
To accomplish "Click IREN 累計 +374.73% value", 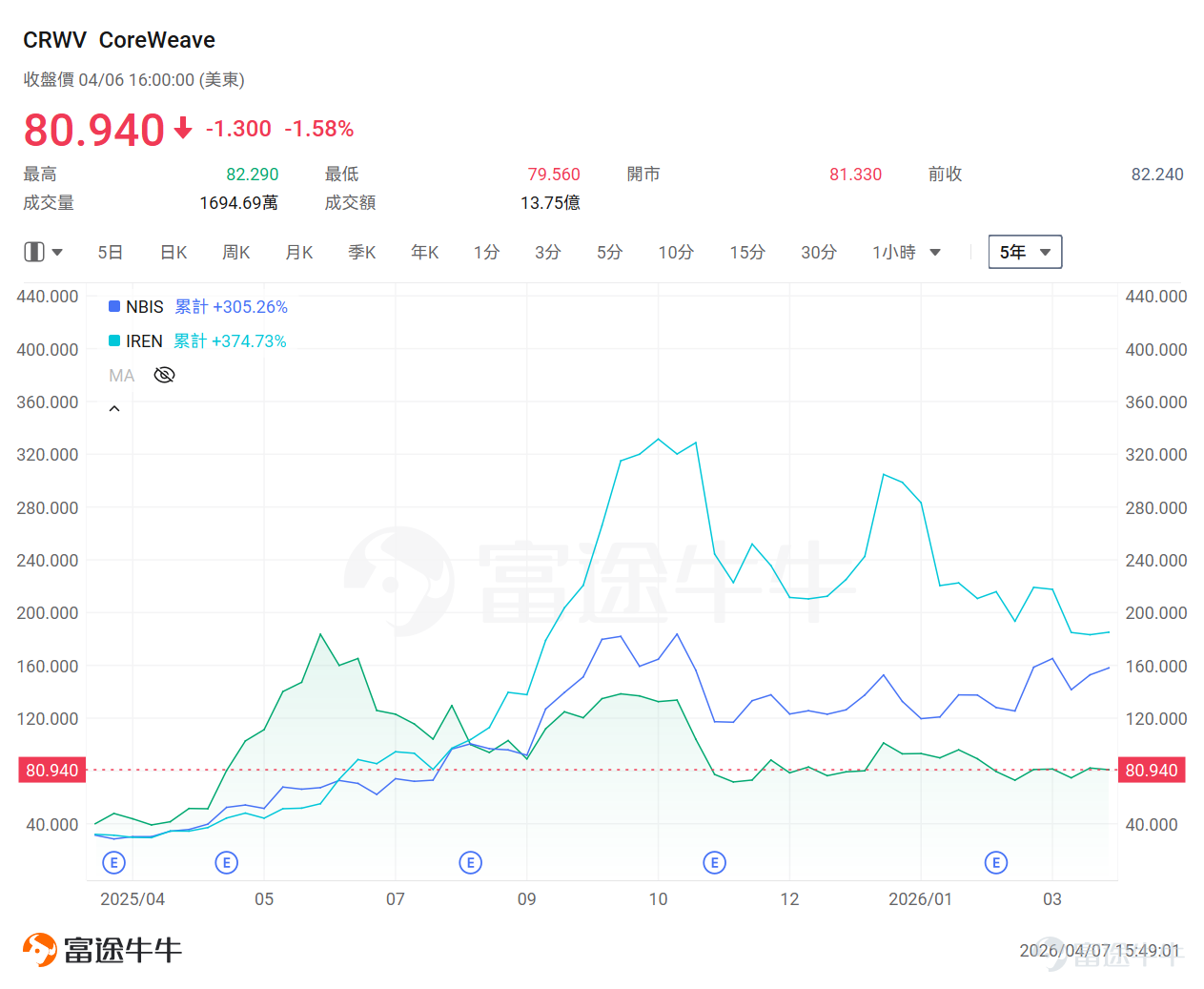I will tap(230, 341).
